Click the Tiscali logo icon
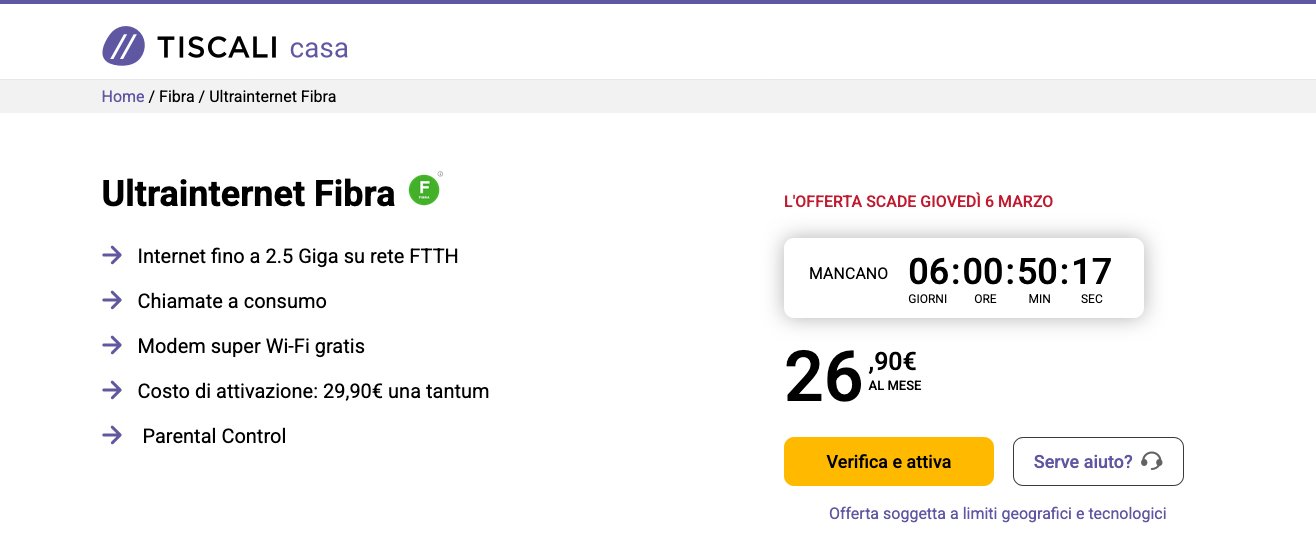The width and height of the screenshot is (1316, 549). tap(123, 46)
